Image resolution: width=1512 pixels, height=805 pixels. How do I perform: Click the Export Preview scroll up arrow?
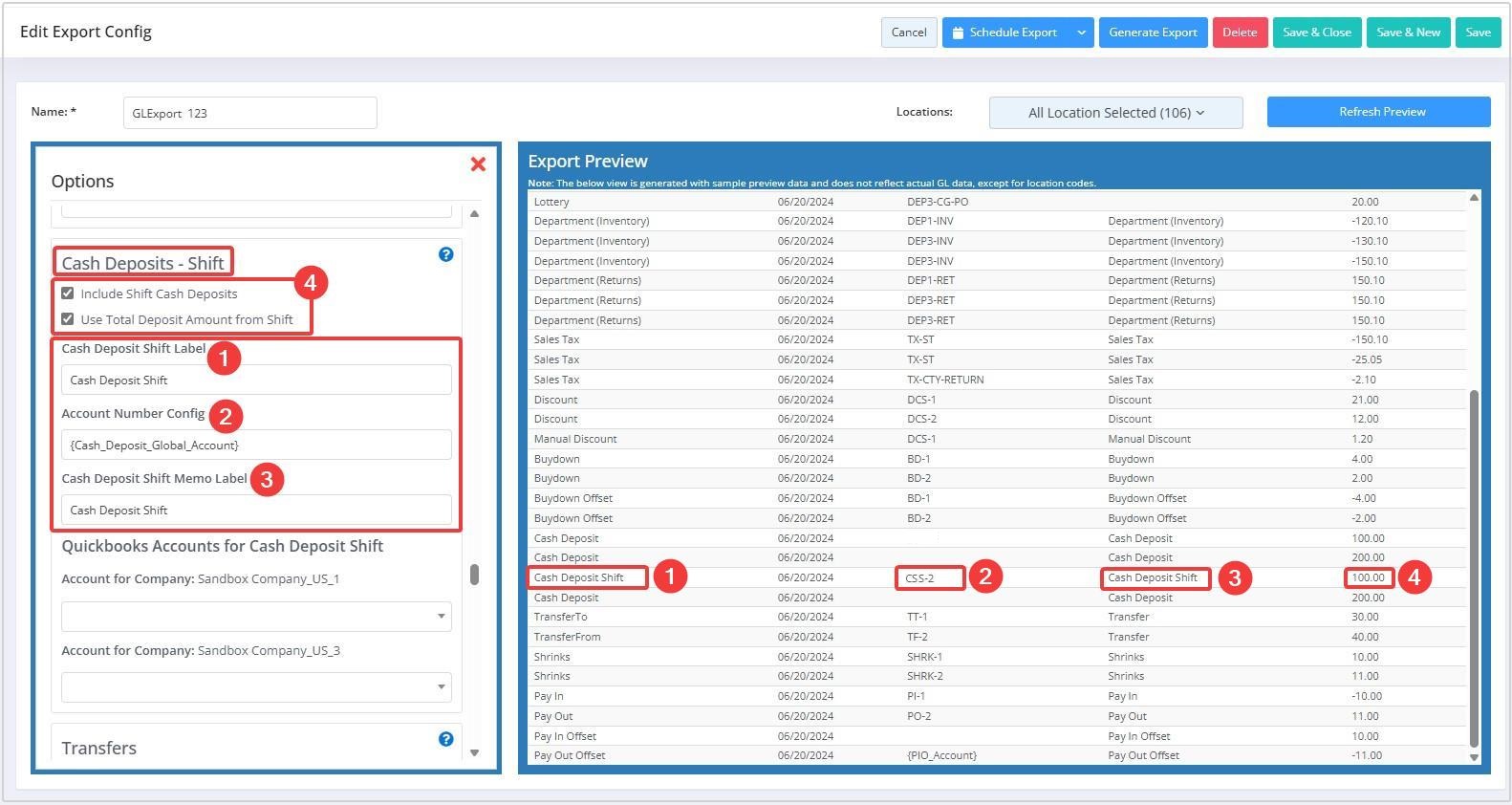click(1473, 198)
